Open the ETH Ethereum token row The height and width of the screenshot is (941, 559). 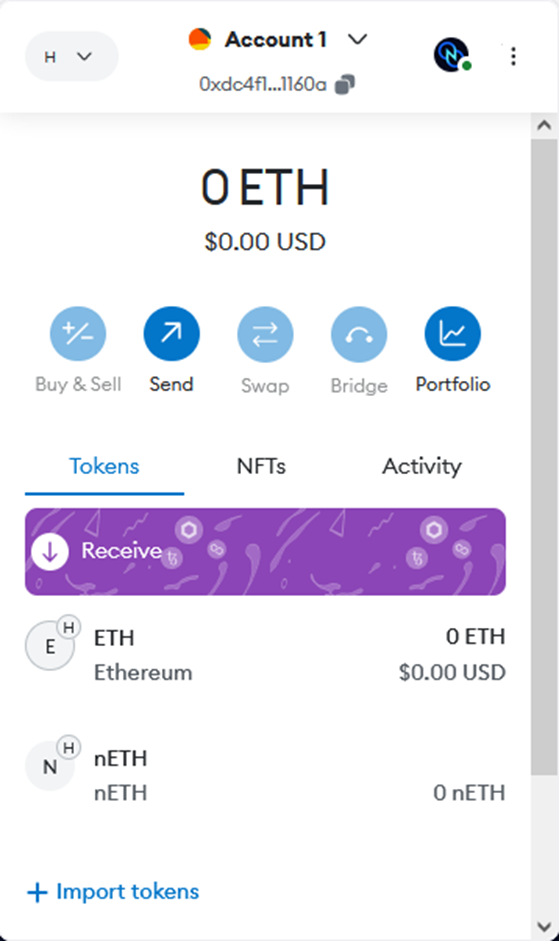click(265, 653)
